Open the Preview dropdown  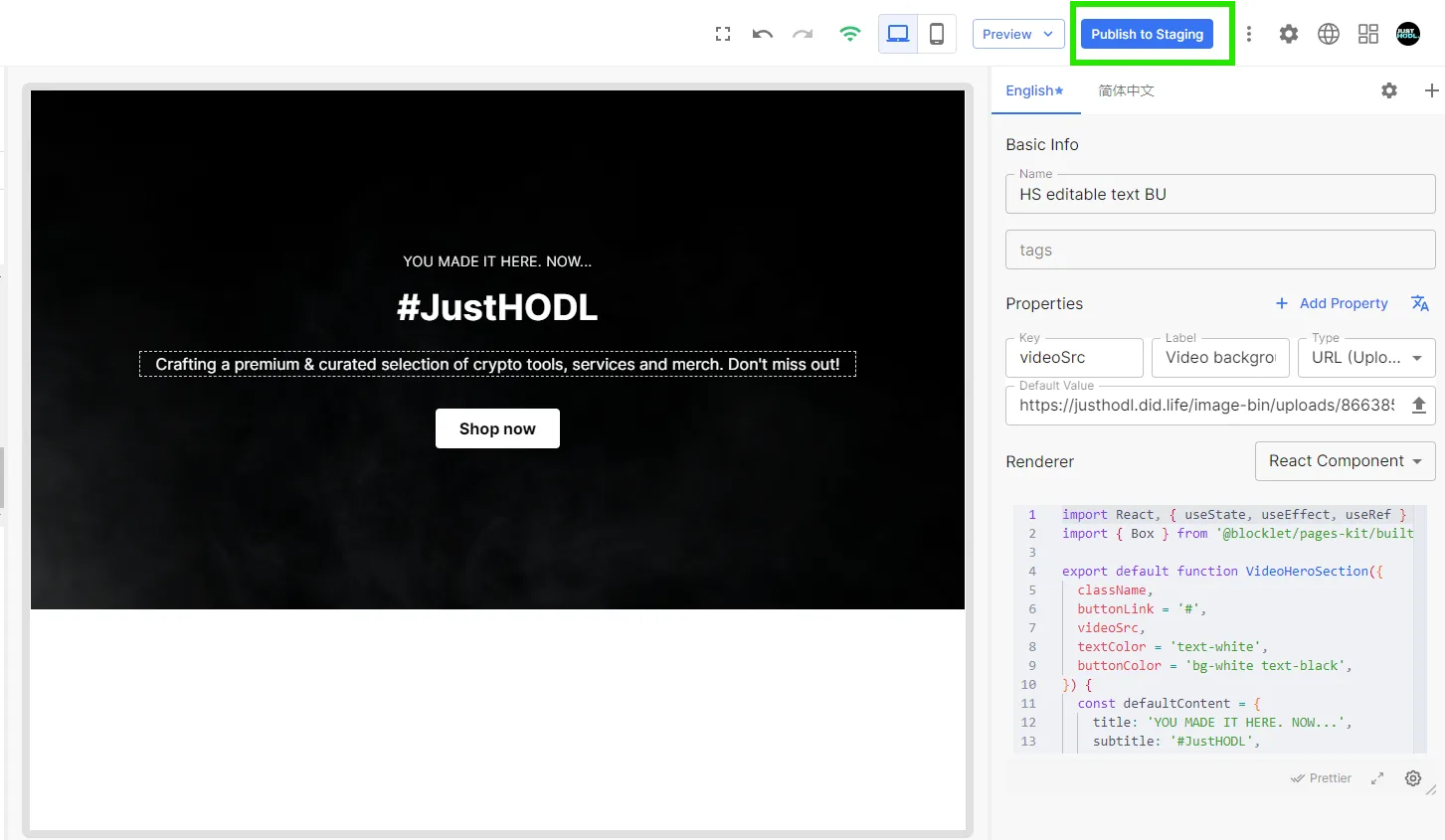1018,34
